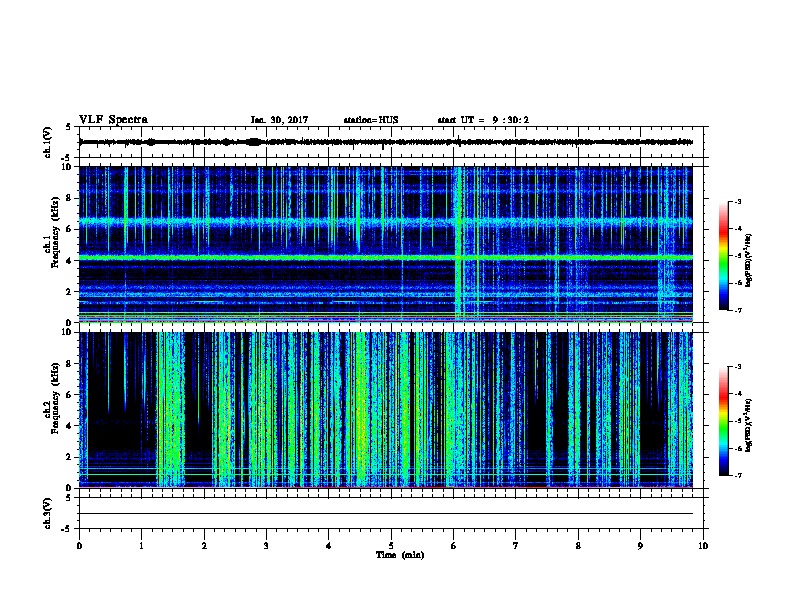
Task: Click the flat ch.3 voltage trace line
Action: [386, 514]
